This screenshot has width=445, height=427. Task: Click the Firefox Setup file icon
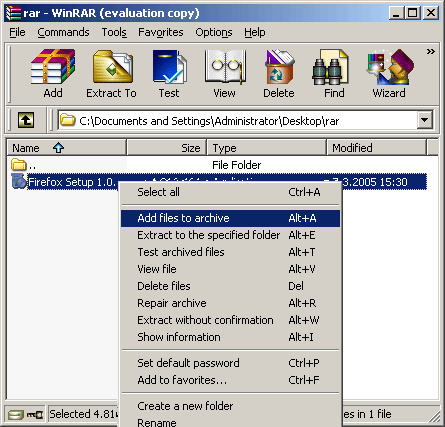(18, 182)
